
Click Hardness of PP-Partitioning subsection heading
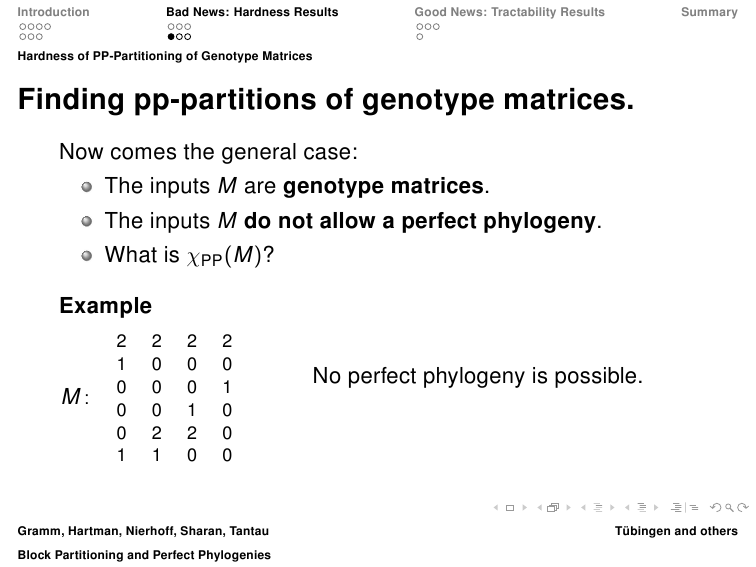[165, 56]
